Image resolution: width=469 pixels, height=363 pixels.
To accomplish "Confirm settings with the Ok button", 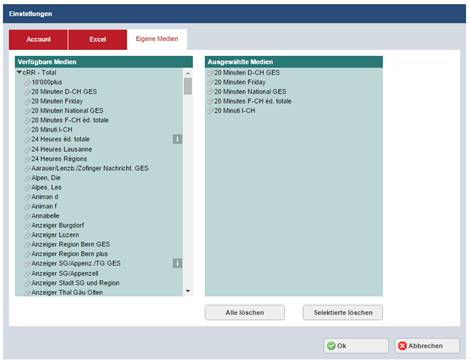I will pos(356,346).
